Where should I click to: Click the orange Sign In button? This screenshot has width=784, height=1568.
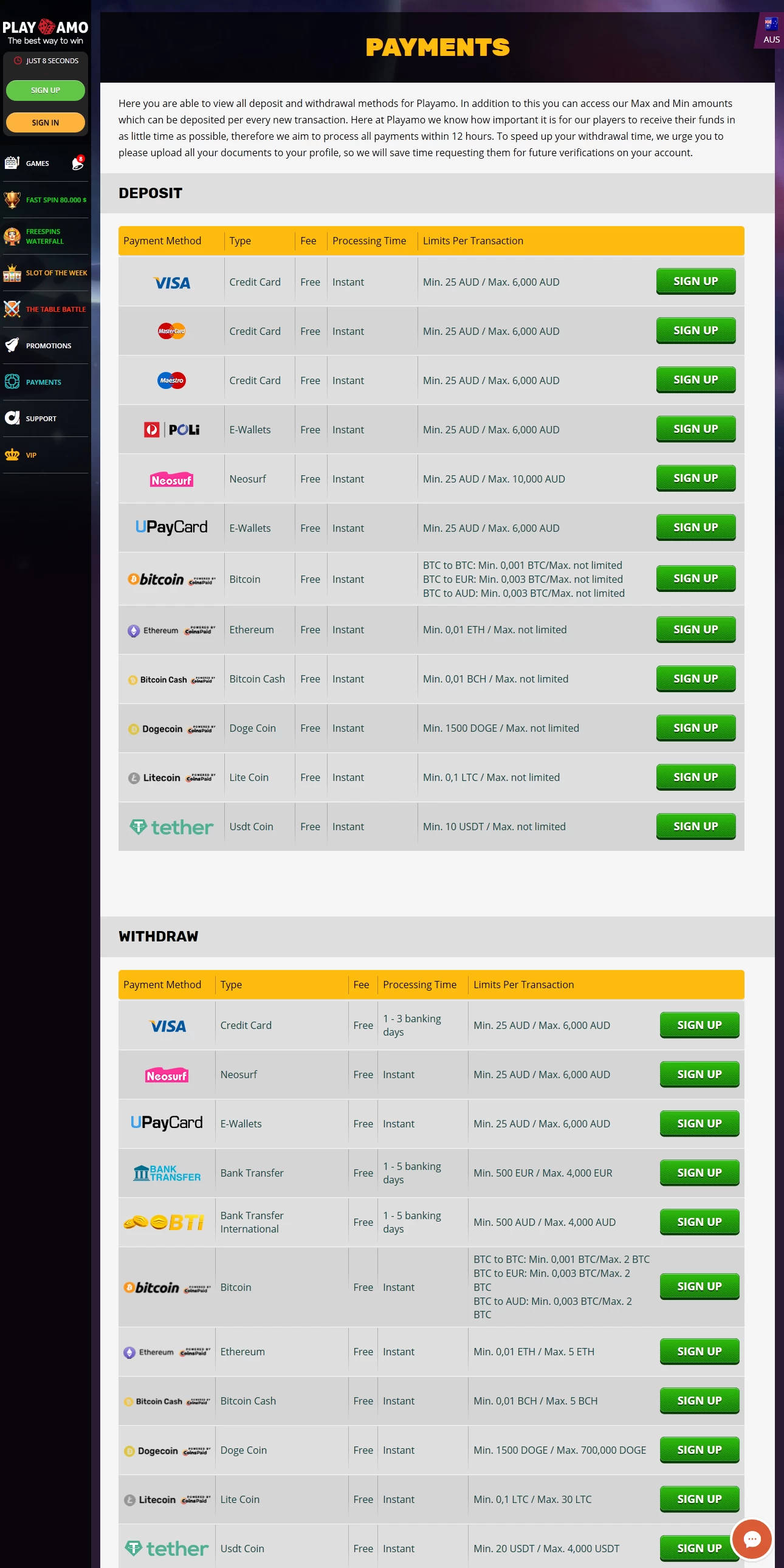46,122
